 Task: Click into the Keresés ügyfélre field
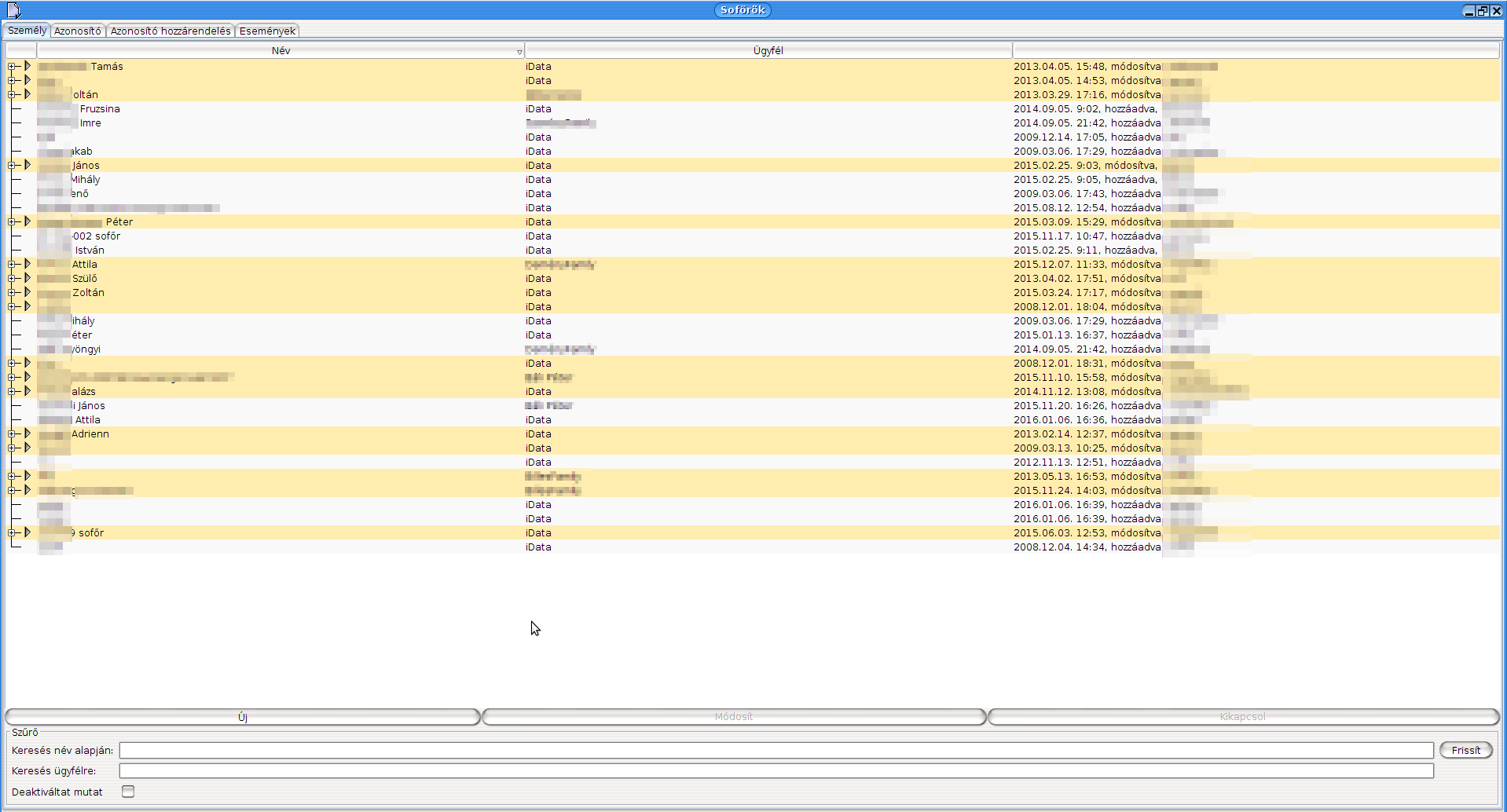coord(775,771)
